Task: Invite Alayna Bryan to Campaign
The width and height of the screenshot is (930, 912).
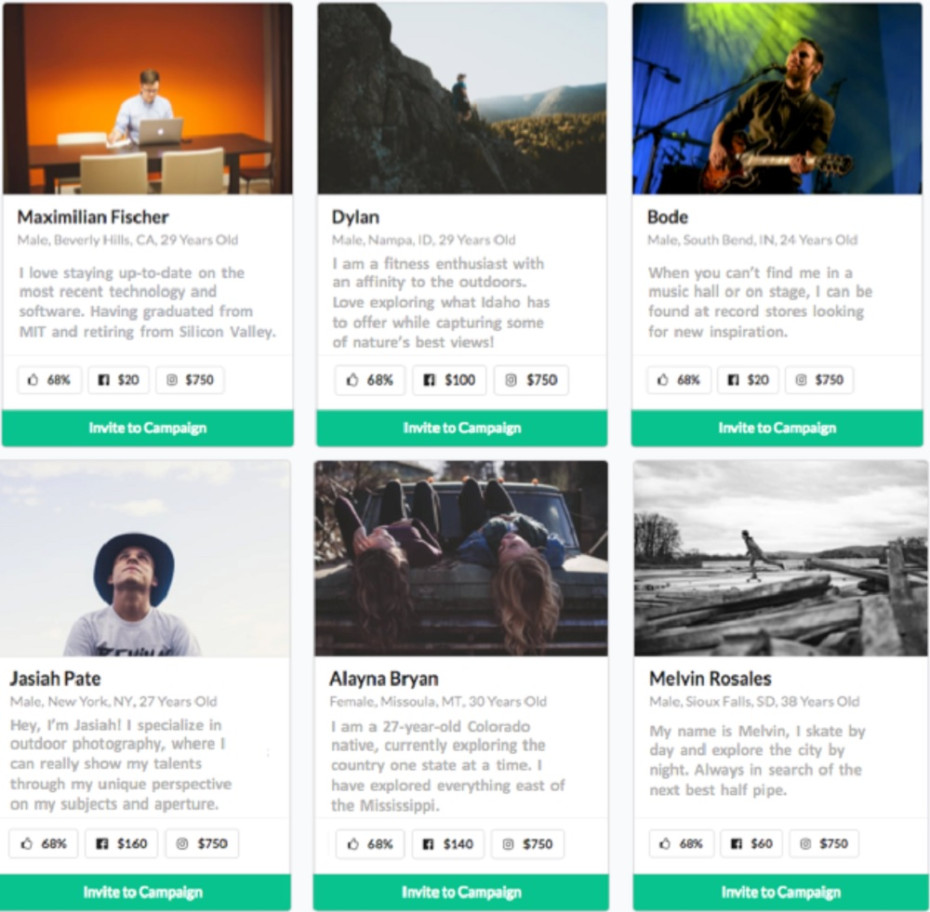Action: click(461, 892)
